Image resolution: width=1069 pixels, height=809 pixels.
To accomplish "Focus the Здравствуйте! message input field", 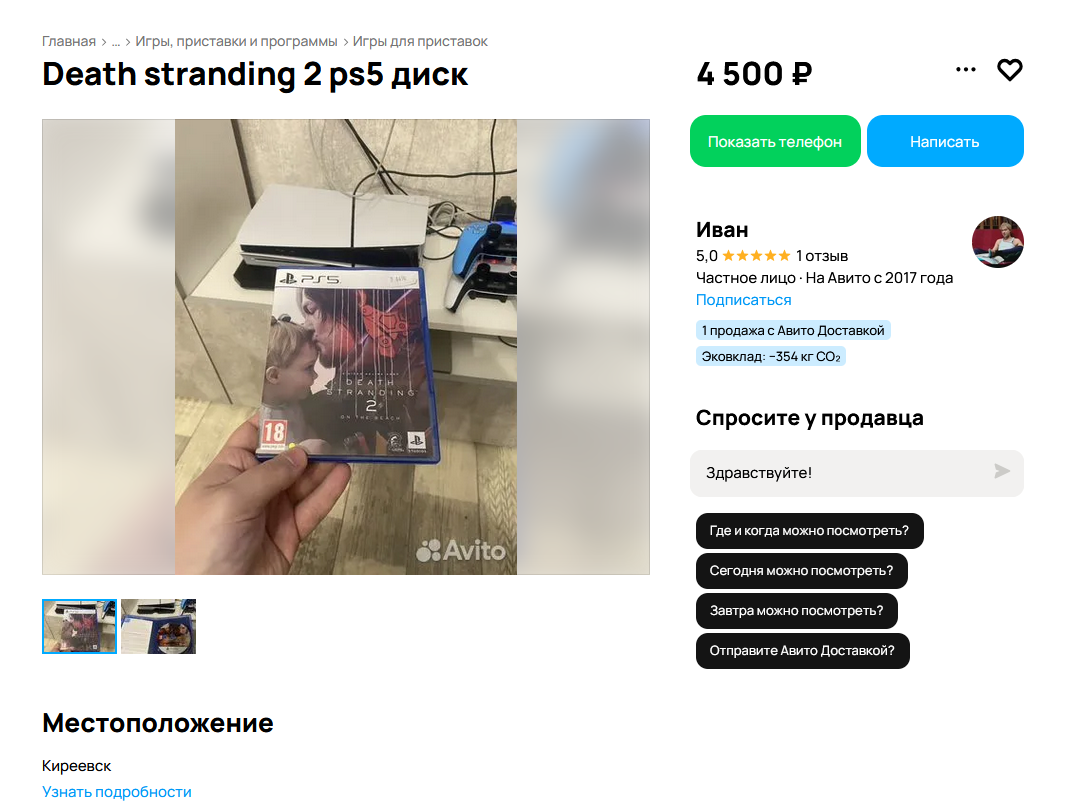I will (844, 473).
